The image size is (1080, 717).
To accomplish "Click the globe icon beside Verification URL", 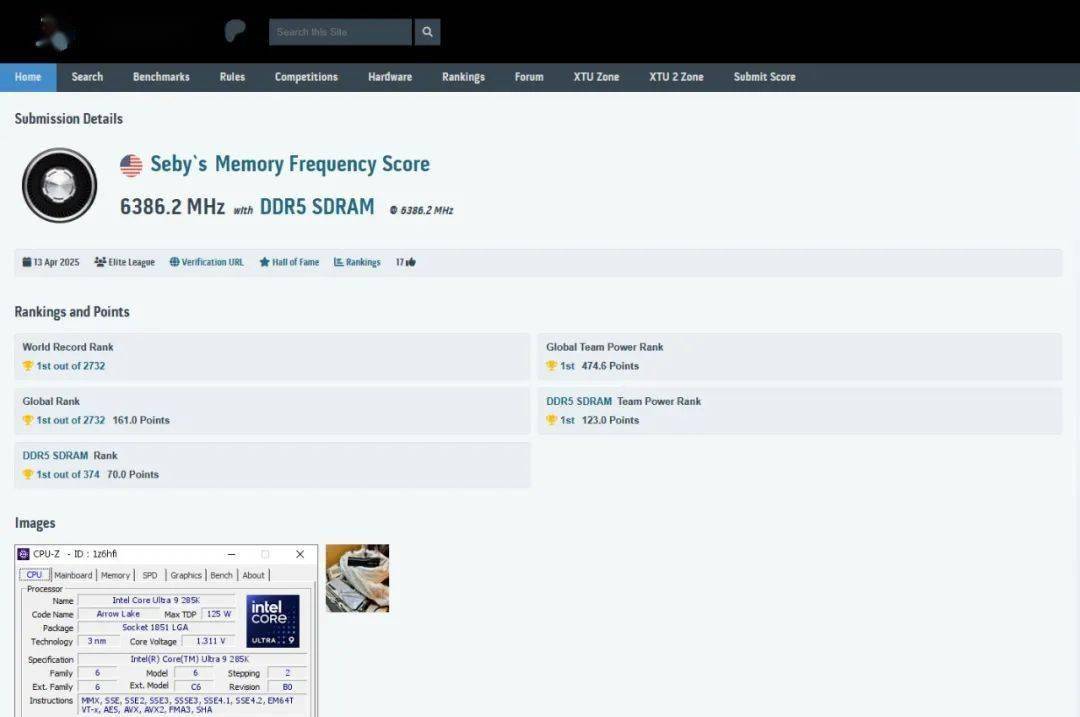I will [174, 262].
